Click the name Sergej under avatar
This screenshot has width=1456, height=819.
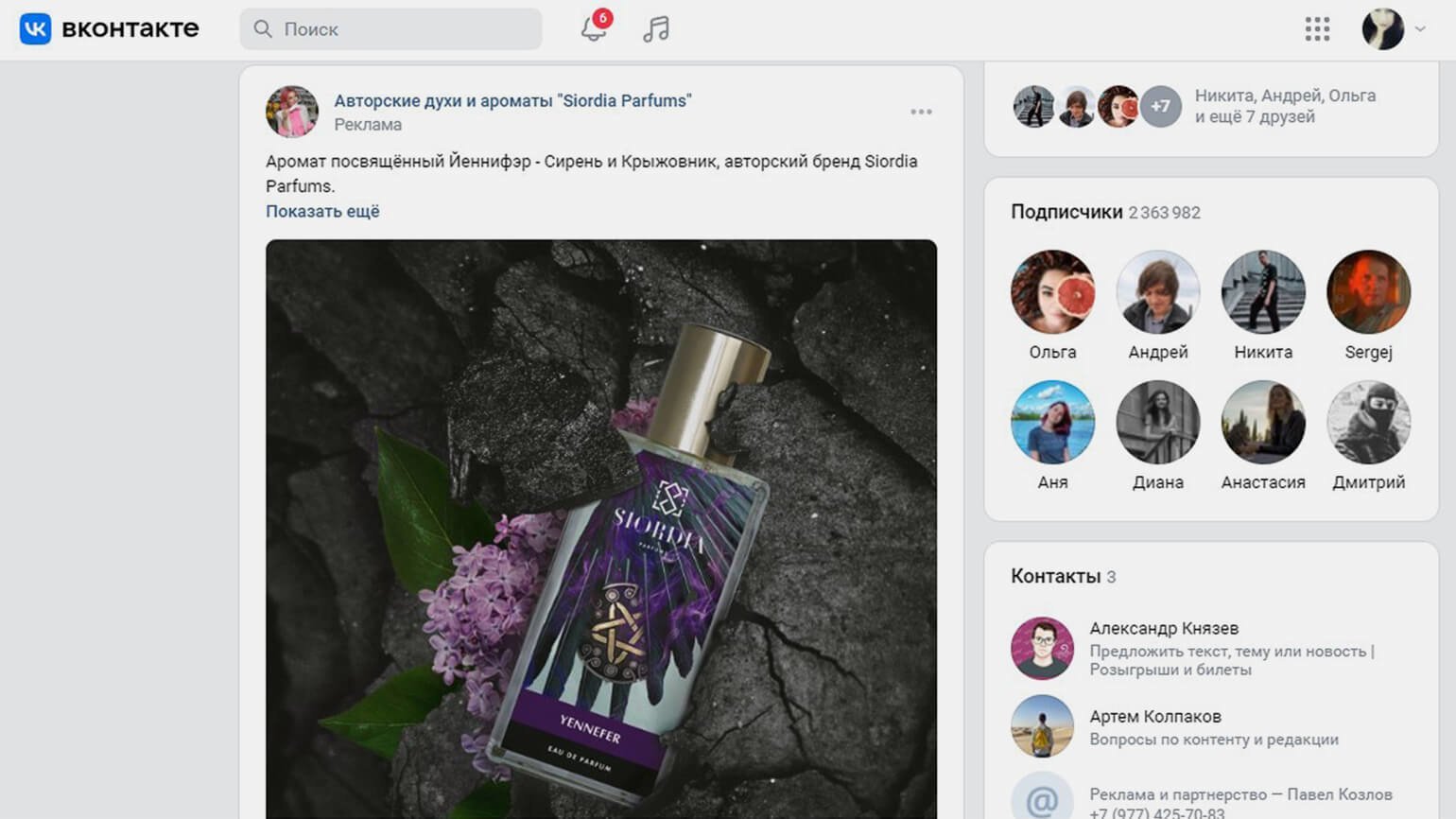(1368, 352)
